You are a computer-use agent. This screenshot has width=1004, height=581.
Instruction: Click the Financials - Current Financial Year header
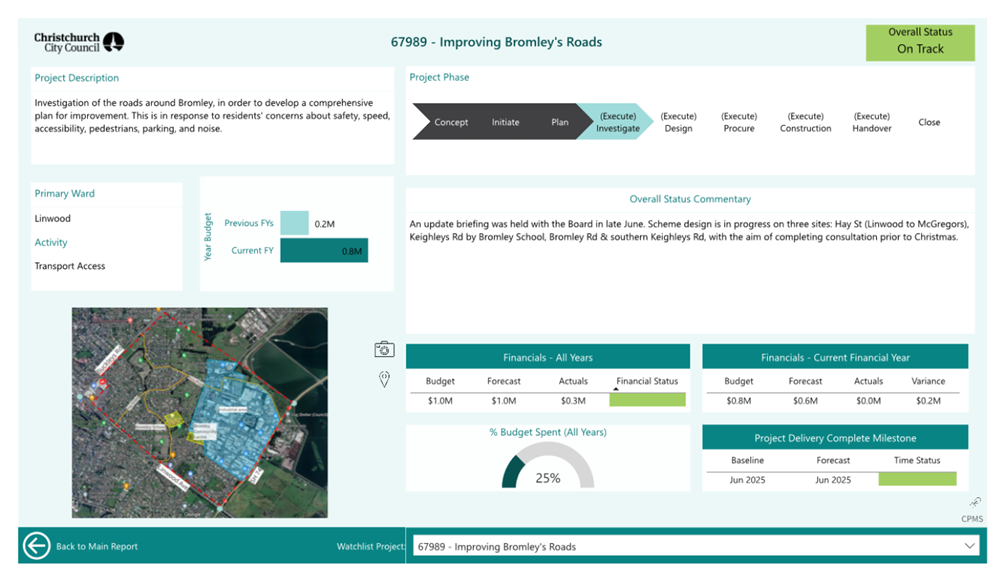click(x=835, y=357)
